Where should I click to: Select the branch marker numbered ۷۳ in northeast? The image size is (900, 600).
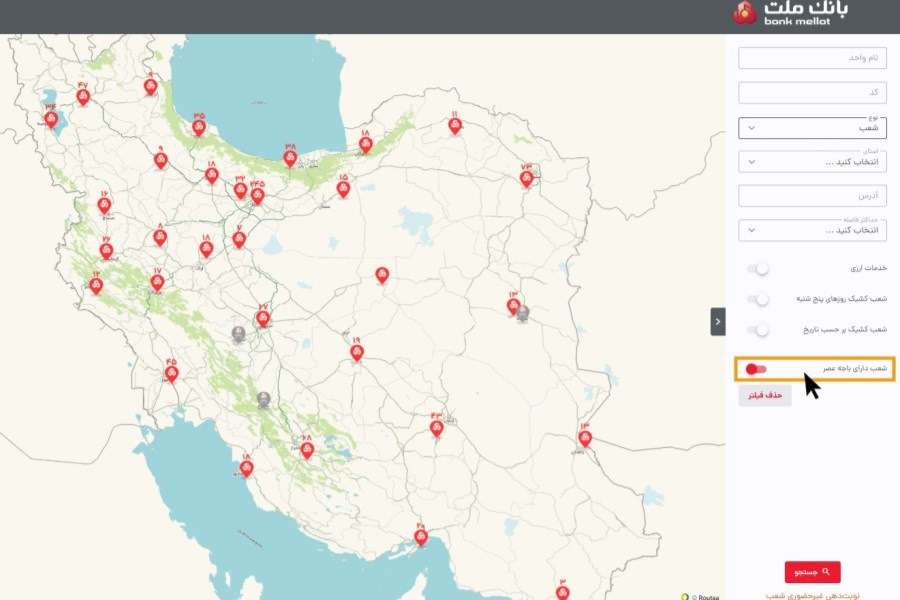click(x=526, y=179)
